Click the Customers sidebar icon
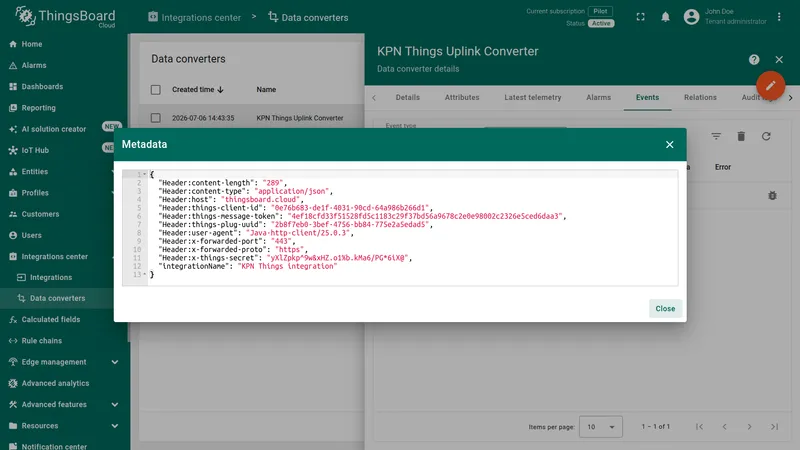This screenshot has width=800, height=450. pyautogui.click(x=13, y=214)
